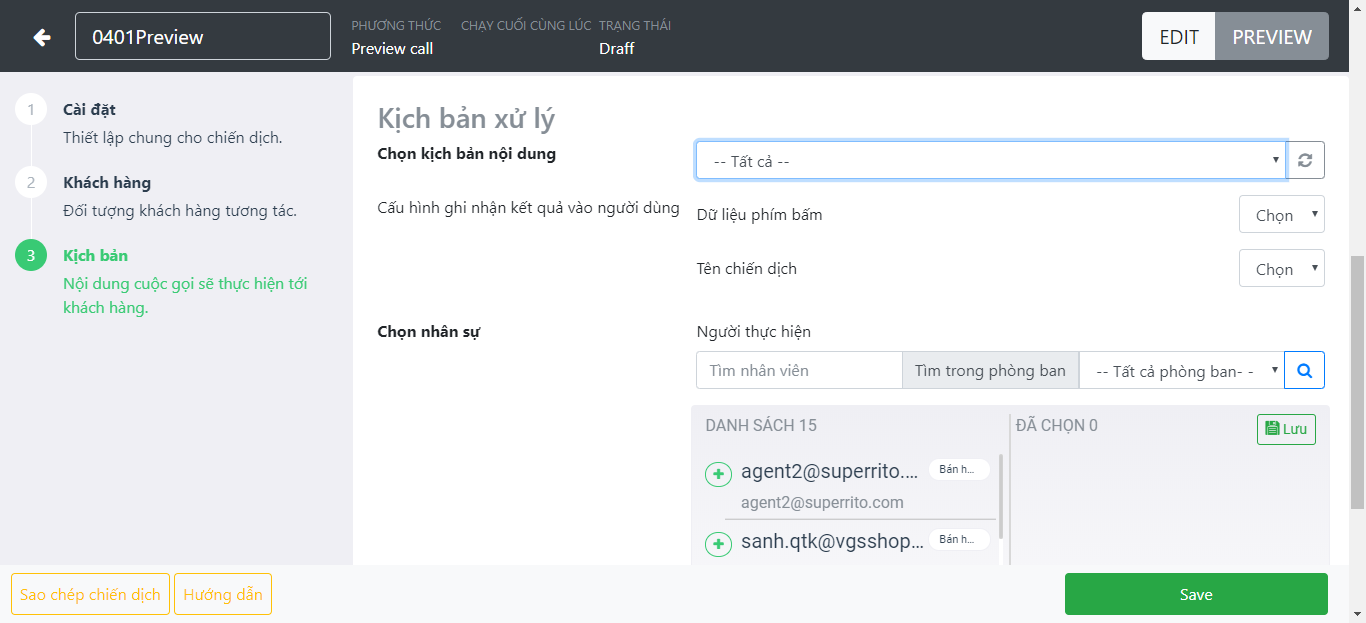Open the Hướng dẫn guide button

pyautogui.click(x=223, y=594)
